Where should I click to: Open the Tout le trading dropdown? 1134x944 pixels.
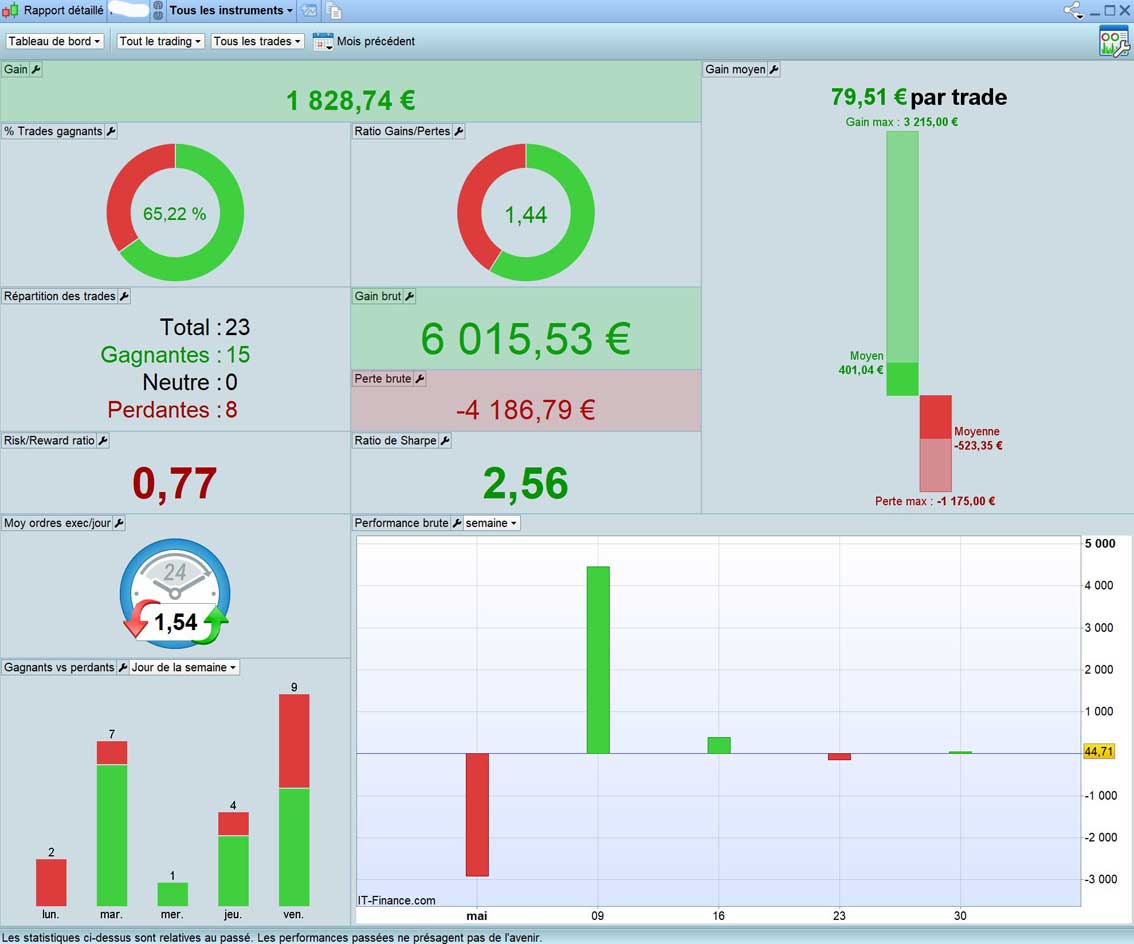[161, 41]
